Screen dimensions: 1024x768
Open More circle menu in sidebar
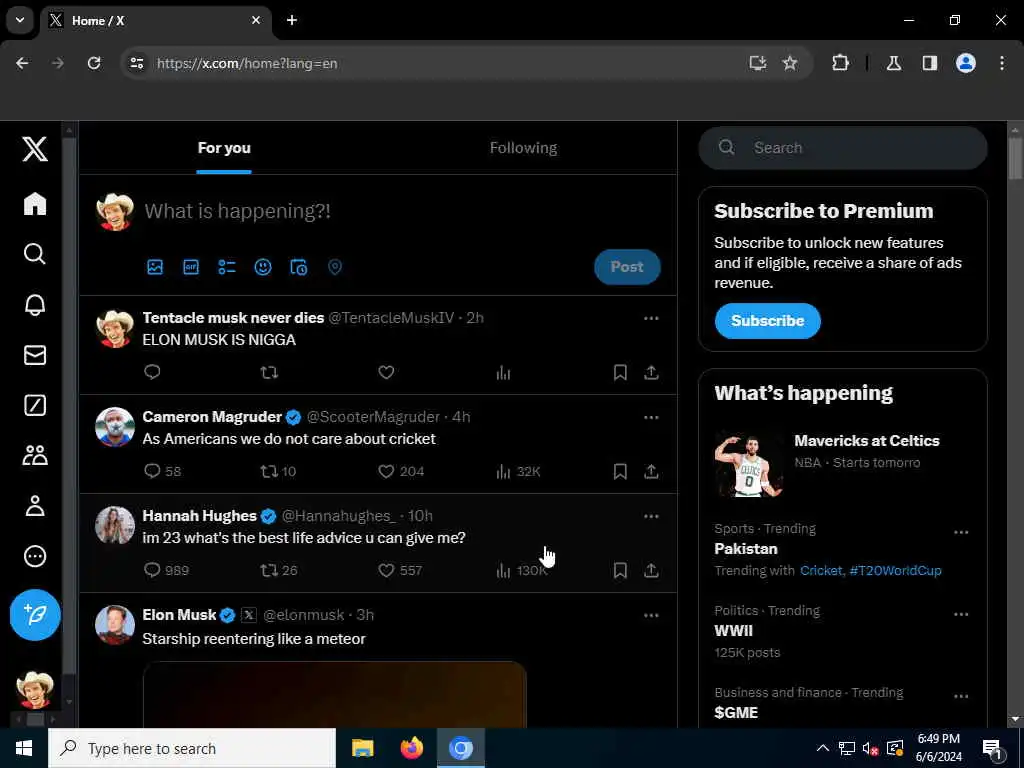tap(35, 556)
